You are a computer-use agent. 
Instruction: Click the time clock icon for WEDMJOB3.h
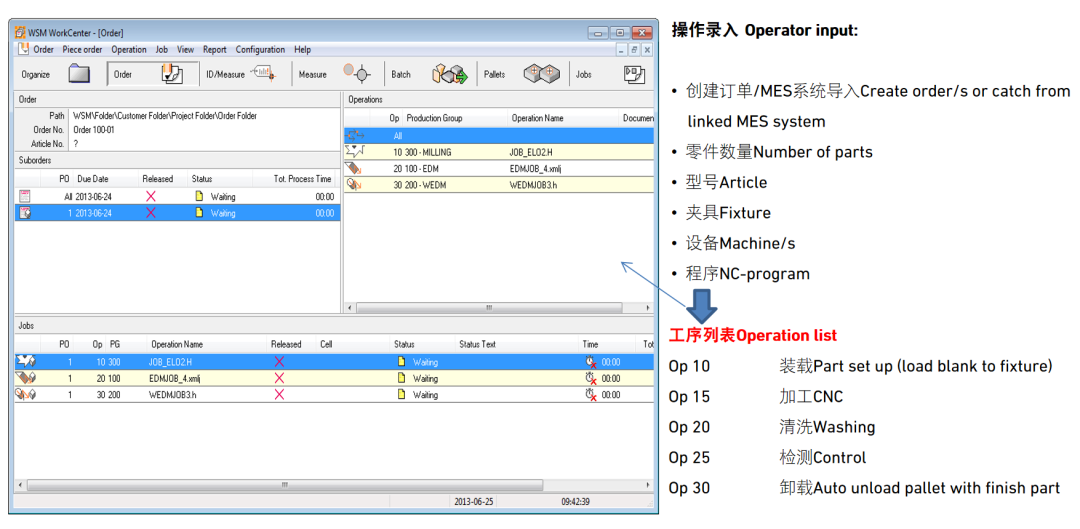pos(590,395)
